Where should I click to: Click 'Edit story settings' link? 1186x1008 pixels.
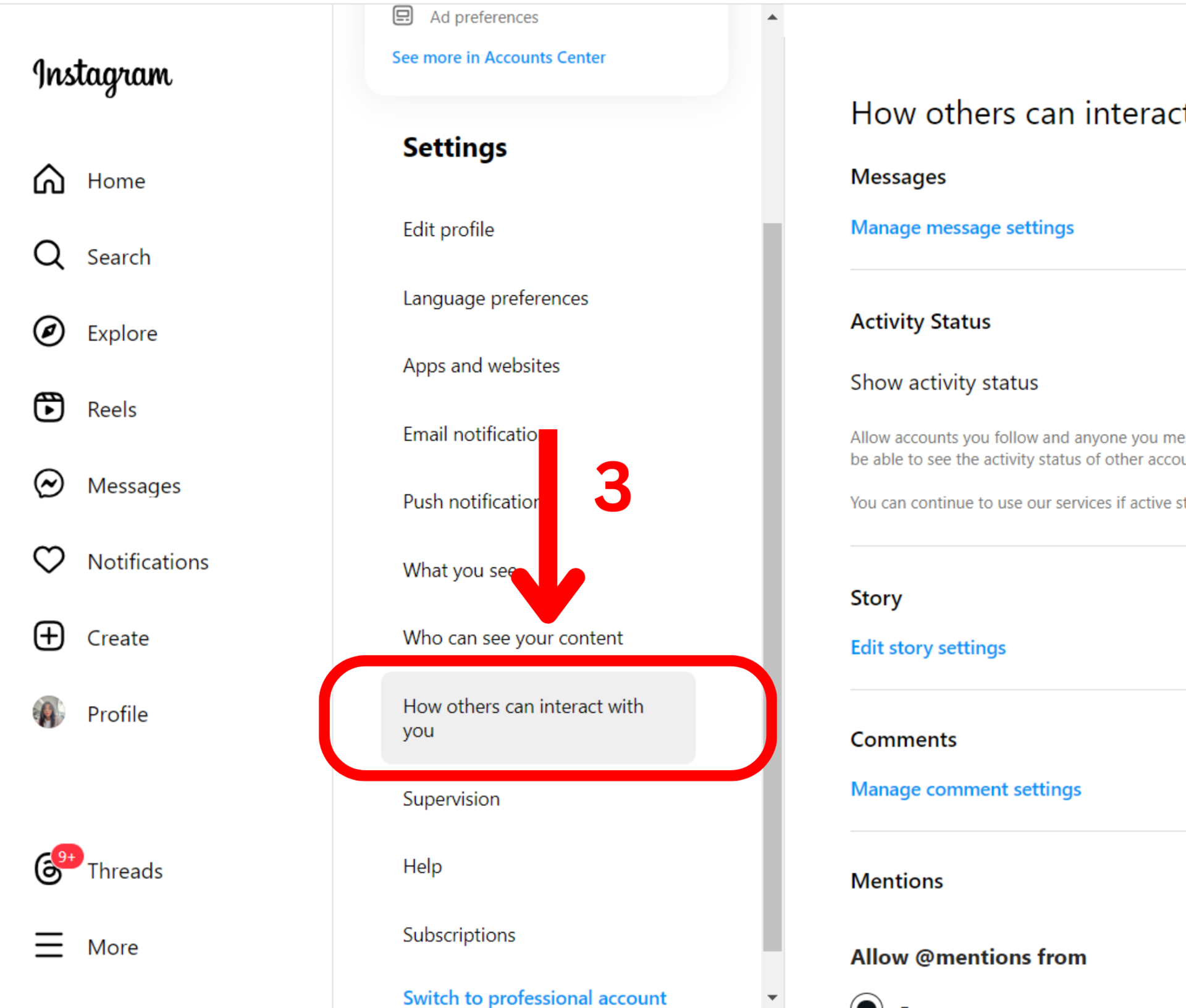928,648
